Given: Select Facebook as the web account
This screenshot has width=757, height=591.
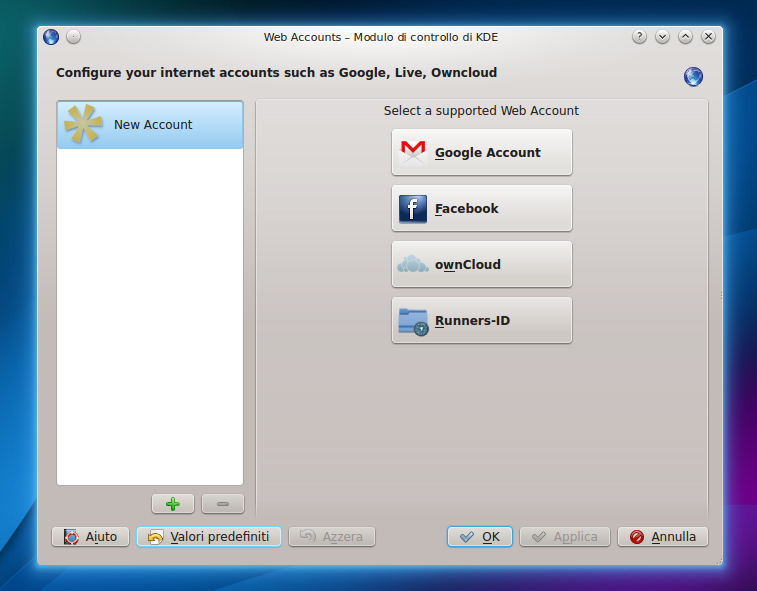Looking at the screenshot, I should pyautogui.click(x=481, y=208).
